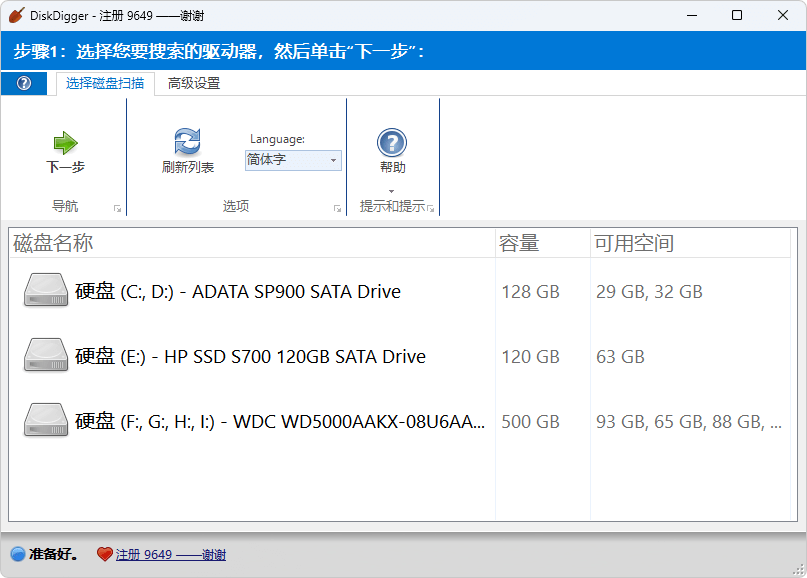Select the 120 GB capacity cell
Image resolution: width=807 pixels, height=578 pixels.
(530, 357)
